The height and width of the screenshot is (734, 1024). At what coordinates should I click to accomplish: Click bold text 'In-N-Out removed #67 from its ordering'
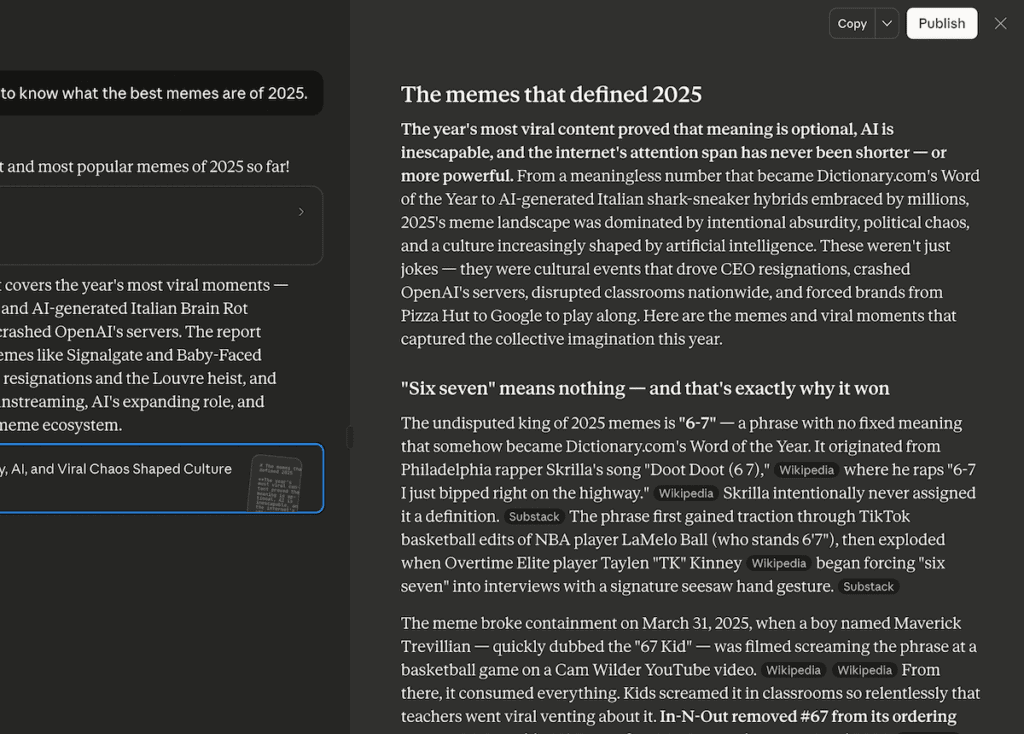[x=808, y=716]
